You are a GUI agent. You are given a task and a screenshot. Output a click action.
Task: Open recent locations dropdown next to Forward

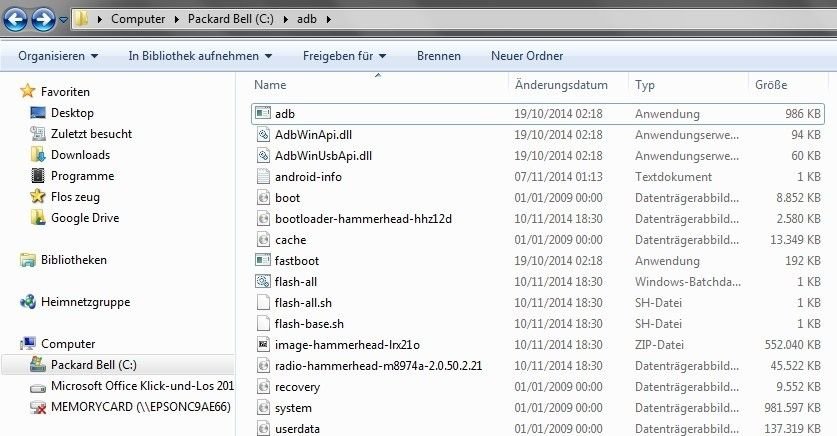click(x=63, y=20)
